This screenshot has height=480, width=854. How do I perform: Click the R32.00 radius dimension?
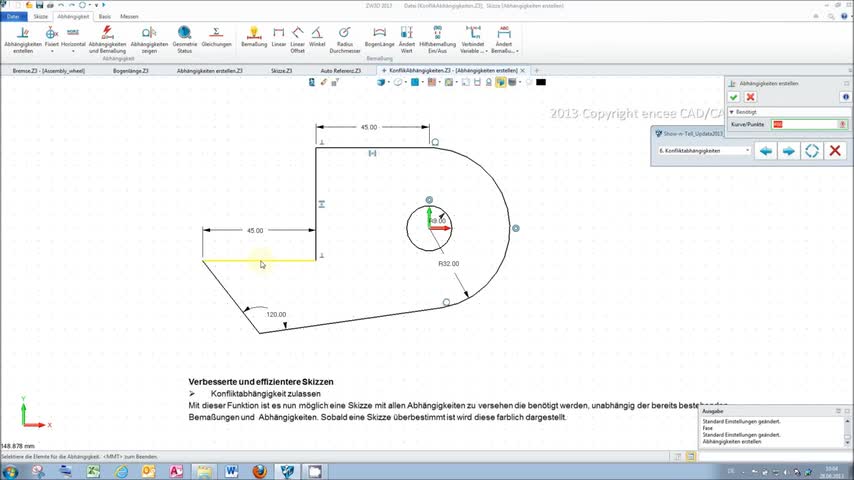449,264
